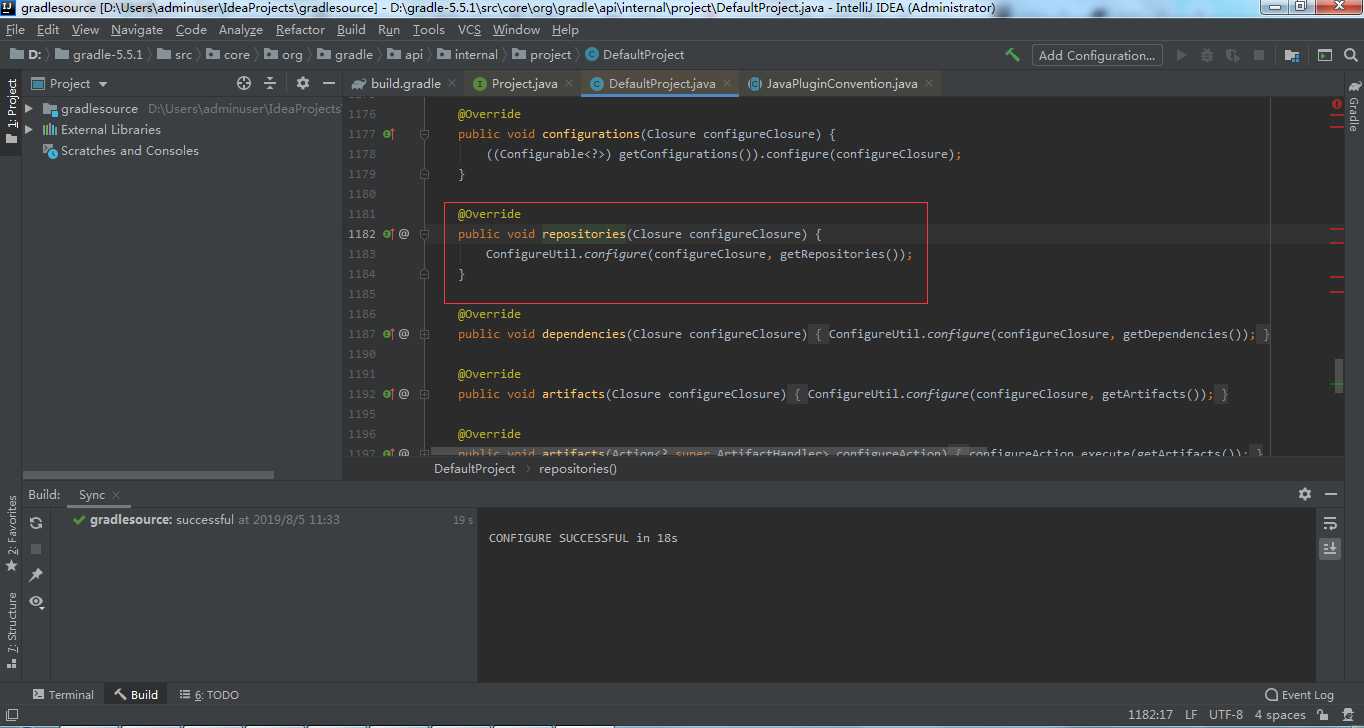Expand the gradlesource project node

point(29,108)
